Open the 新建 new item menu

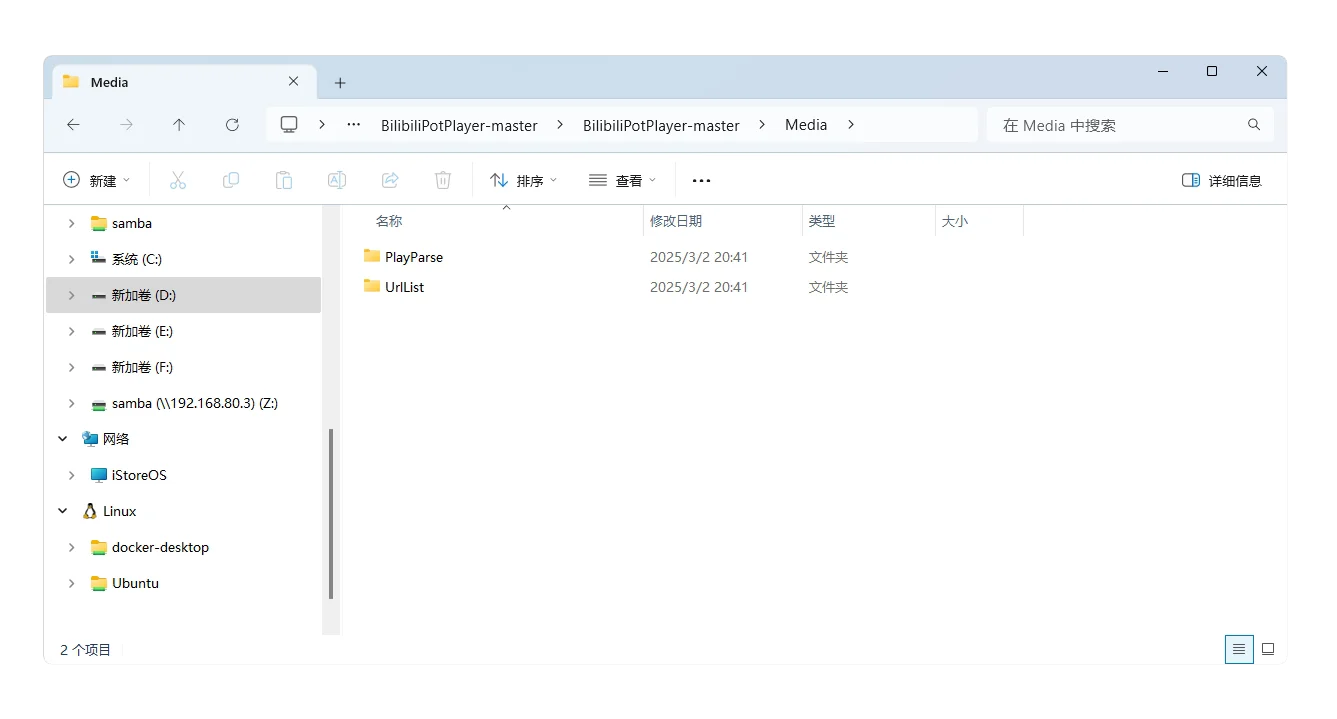click(x=97, y=180)
